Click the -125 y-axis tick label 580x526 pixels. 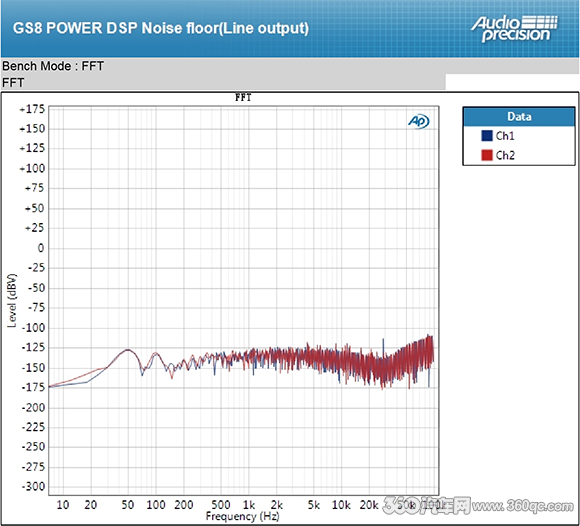click(33, 347)
